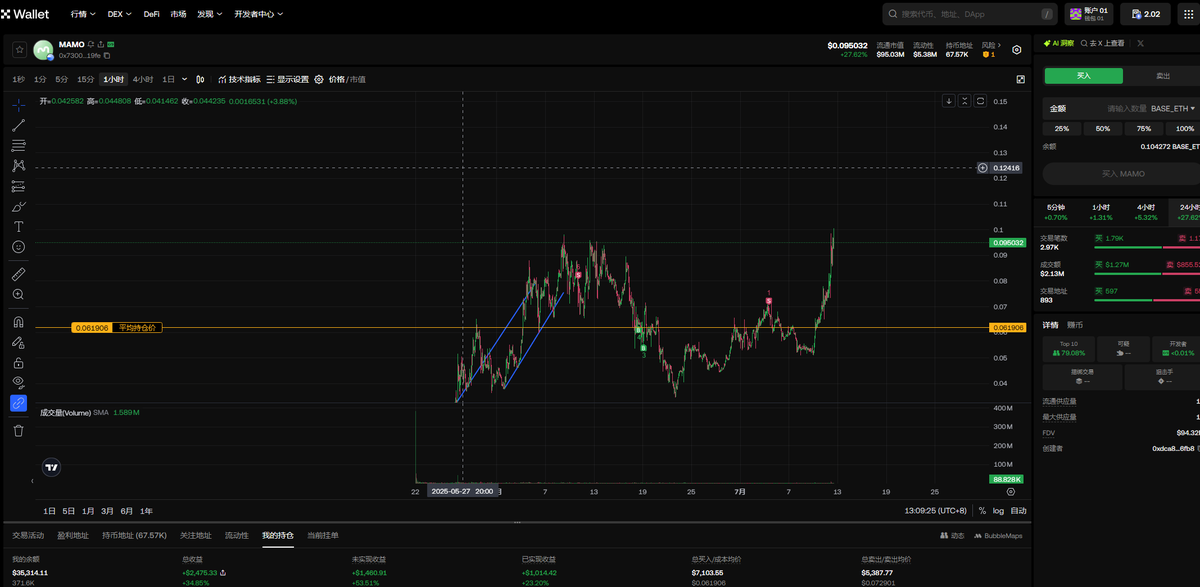Click the down-arrow chart control button

point(949,101)
